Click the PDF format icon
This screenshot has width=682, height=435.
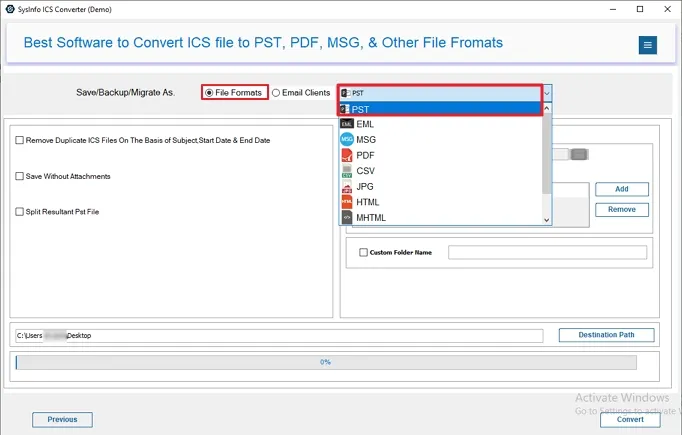coord(347,155)
